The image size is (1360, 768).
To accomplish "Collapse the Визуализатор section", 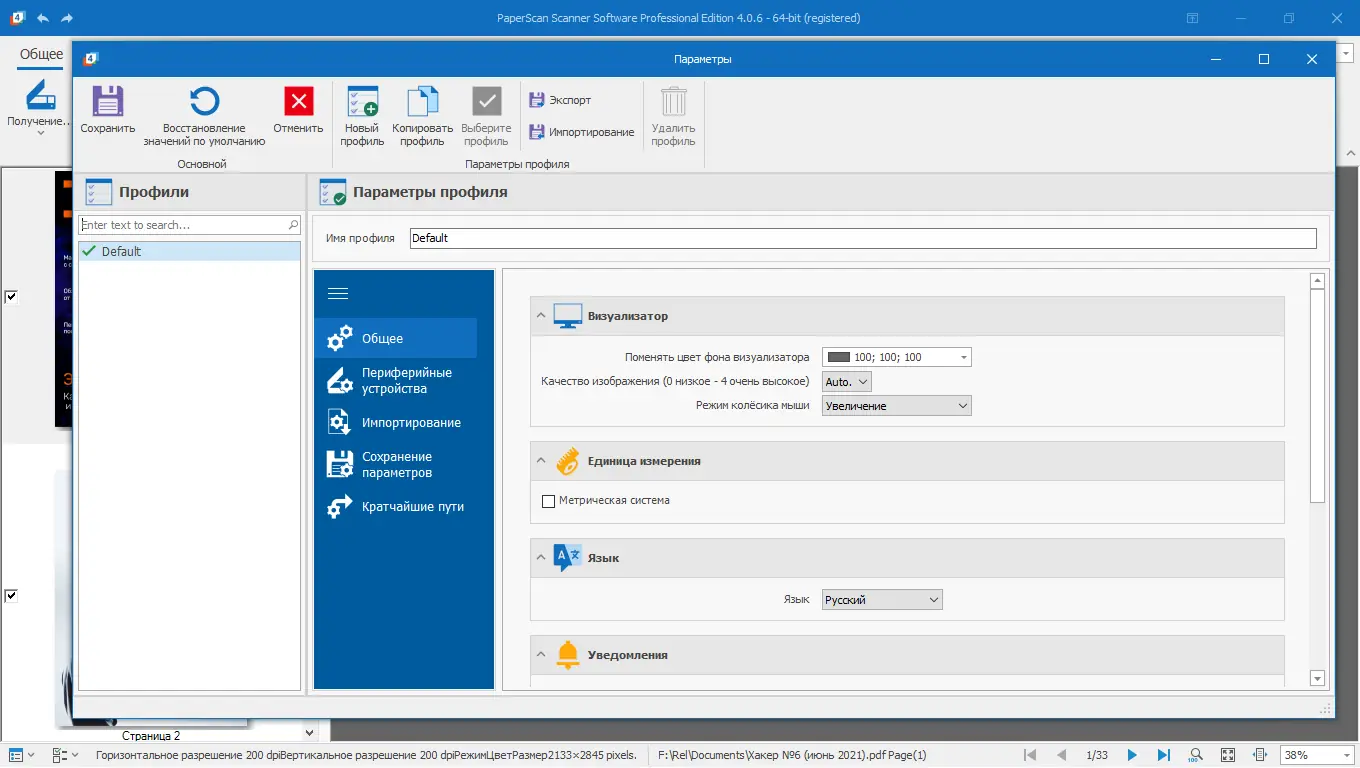I will (x=541, y=316).
